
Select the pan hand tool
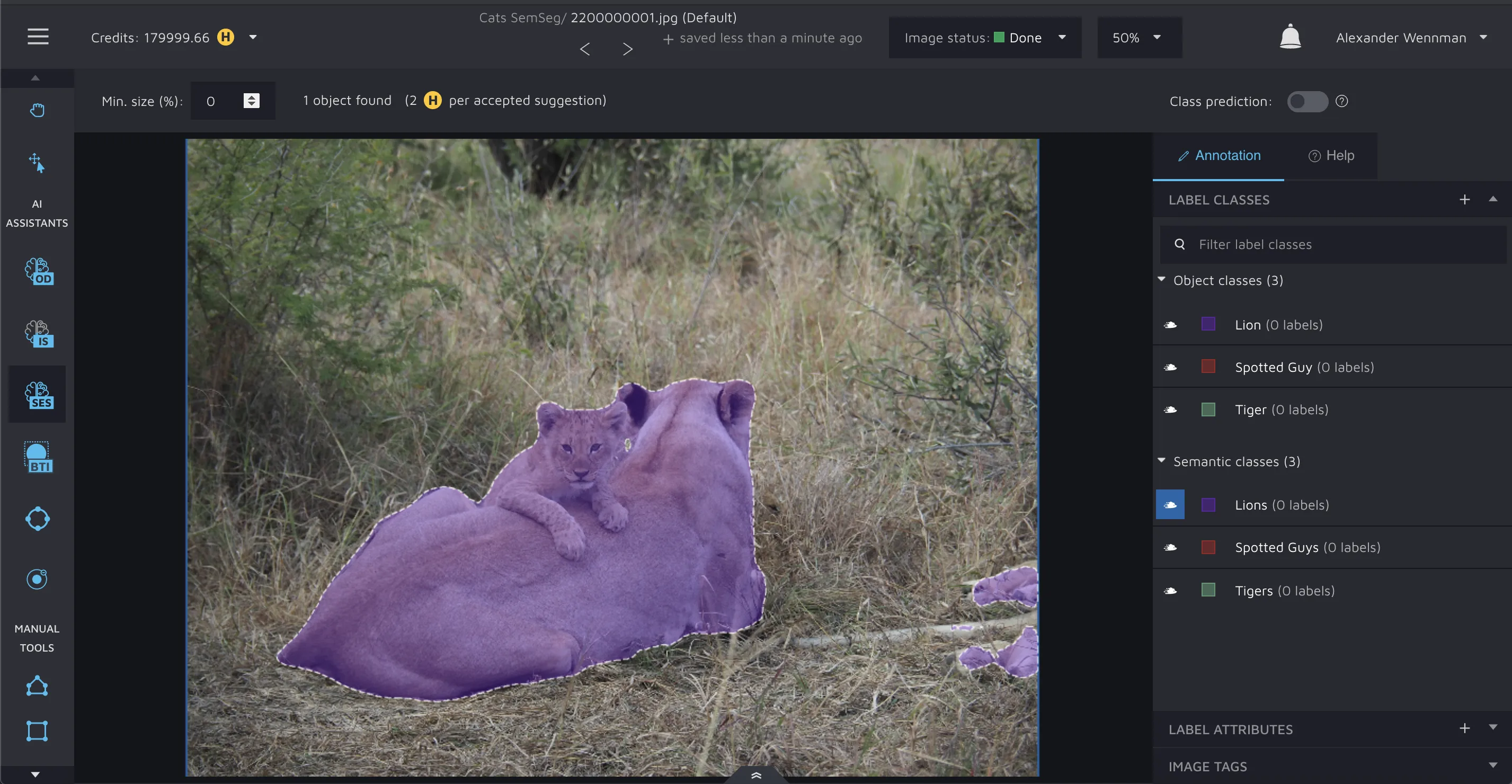click(x=38, y=110)
